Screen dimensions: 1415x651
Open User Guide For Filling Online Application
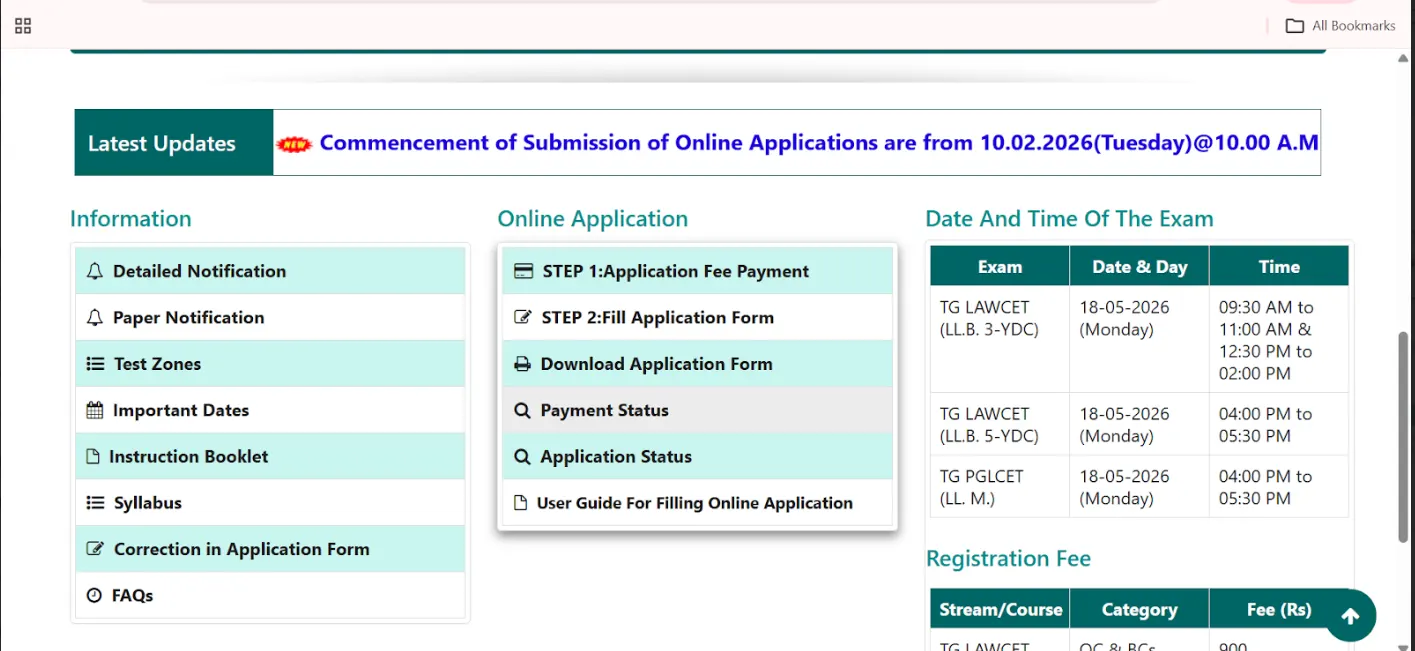pyautogui.click(x=694, y=502)
